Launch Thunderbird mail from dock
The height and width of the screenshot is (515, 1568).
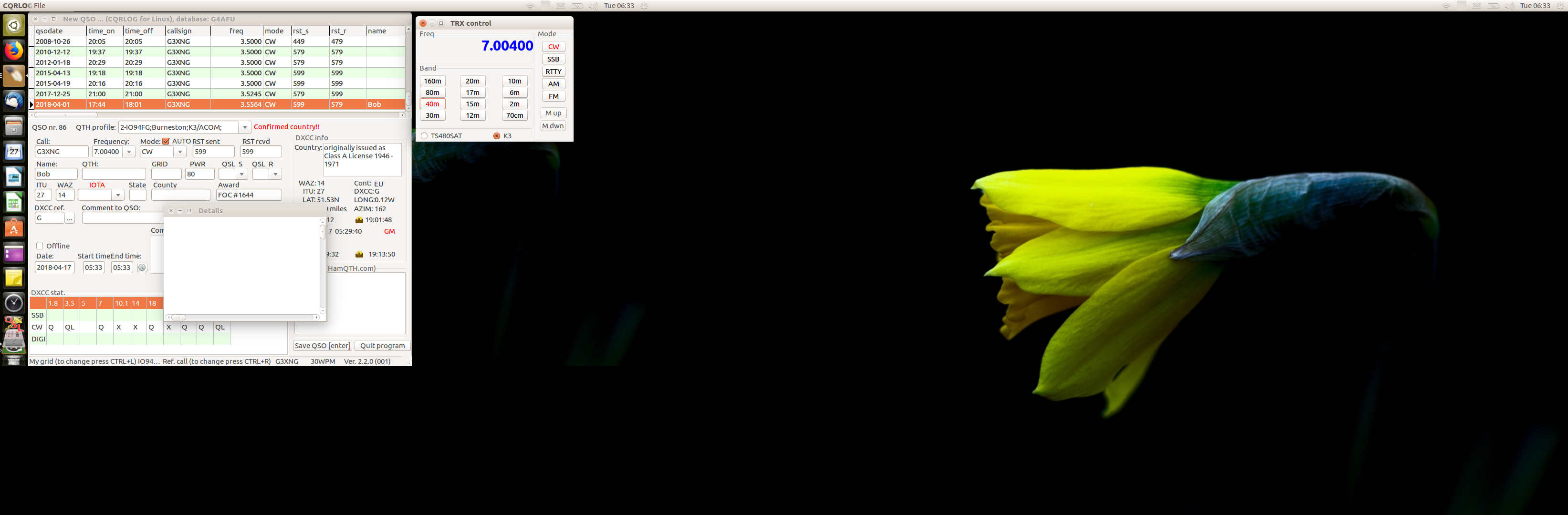pos(13,101)
